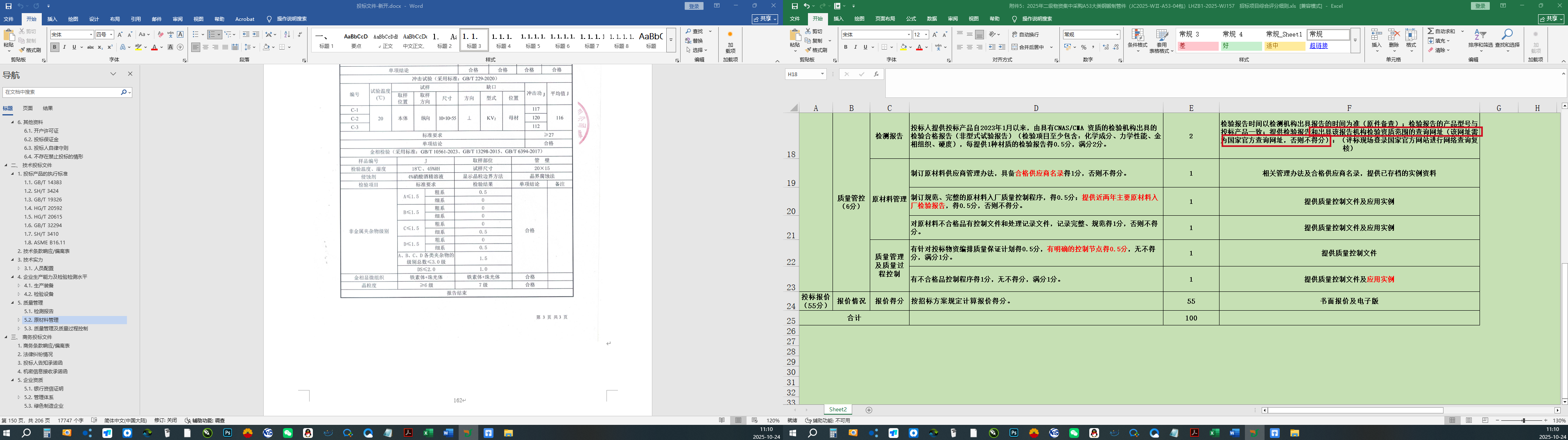Open the Word font name dropdown (宋体)
This screenshot has width=1568, height=440.
(x=91, y=35)
